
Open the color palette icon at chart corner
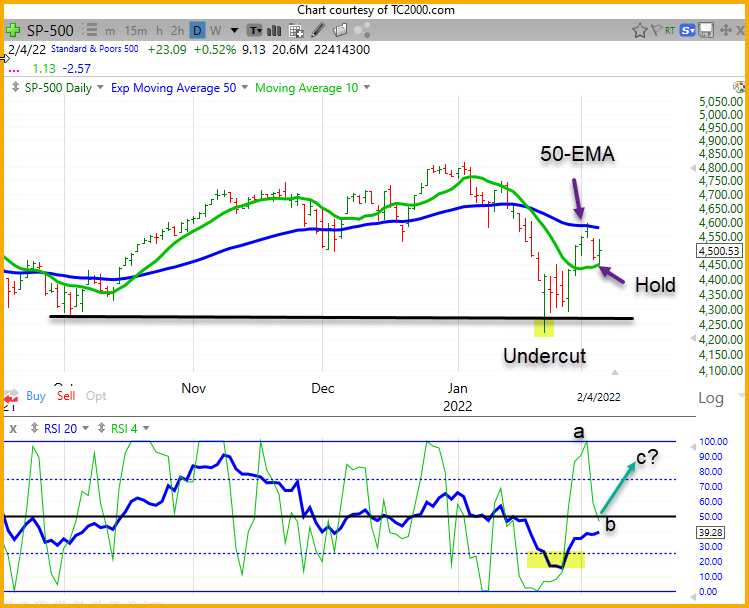point(739,87)
